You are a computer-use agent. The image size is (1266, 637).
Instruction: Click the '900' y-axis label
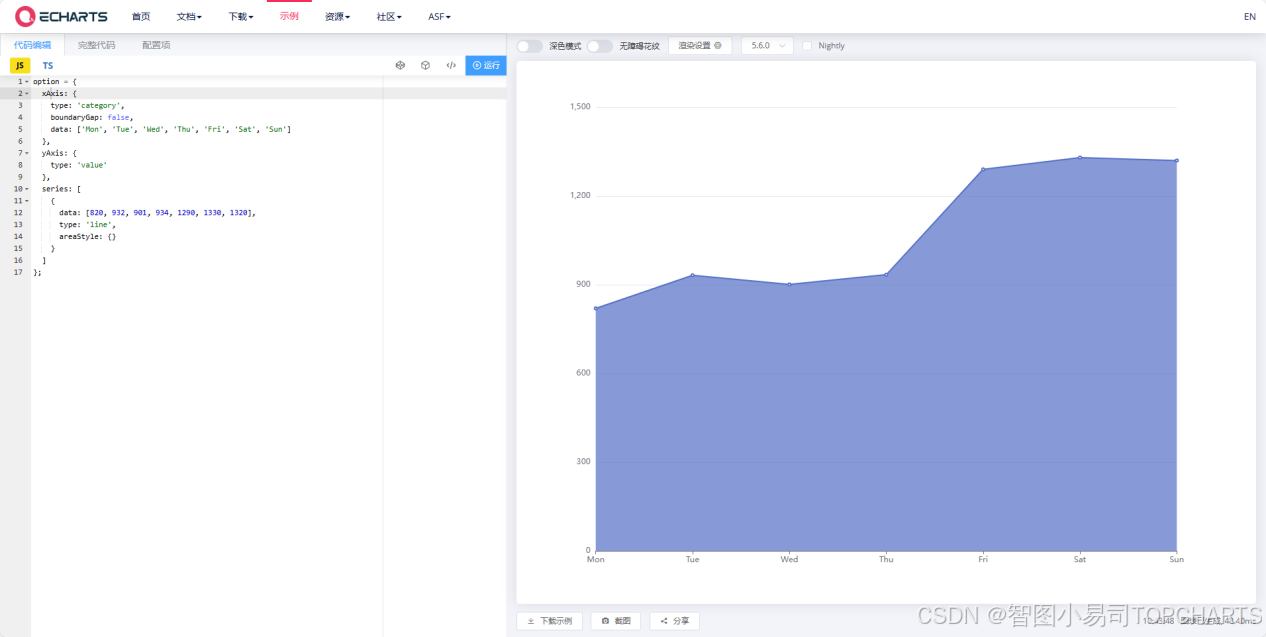583,284
